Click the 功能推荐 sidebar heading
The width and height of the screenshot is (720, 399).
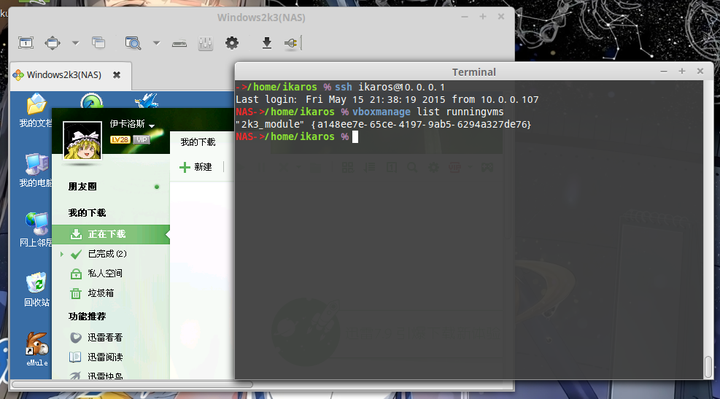[x=87, y=316]
